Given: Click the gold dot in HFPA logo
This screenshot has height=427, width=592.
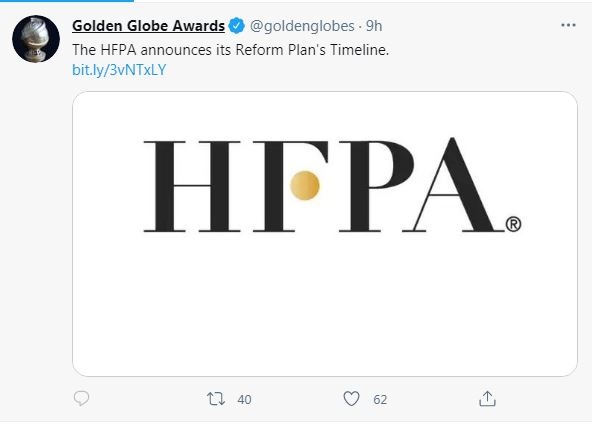Looking at the screenshot, I should coord(305,185).
